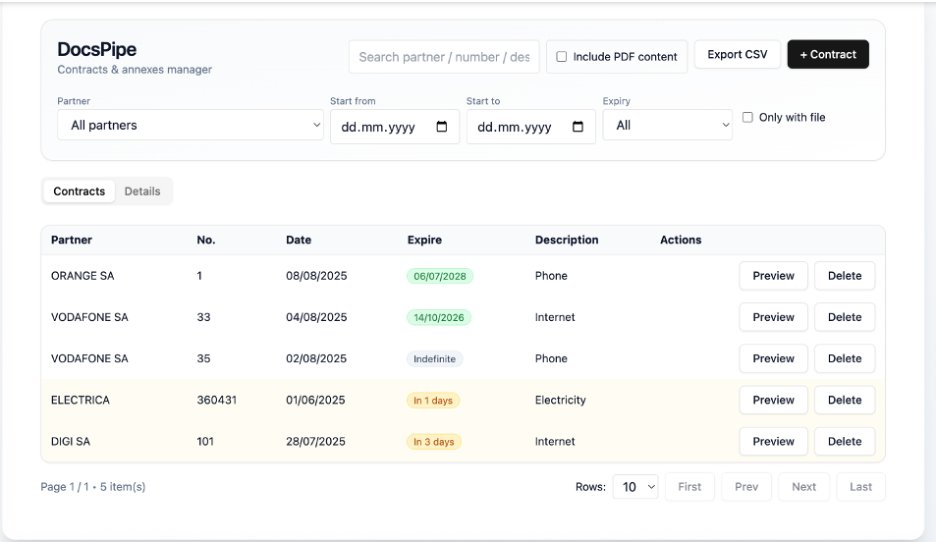
Task: Go to First page button
Action: (x=689, y=486)
